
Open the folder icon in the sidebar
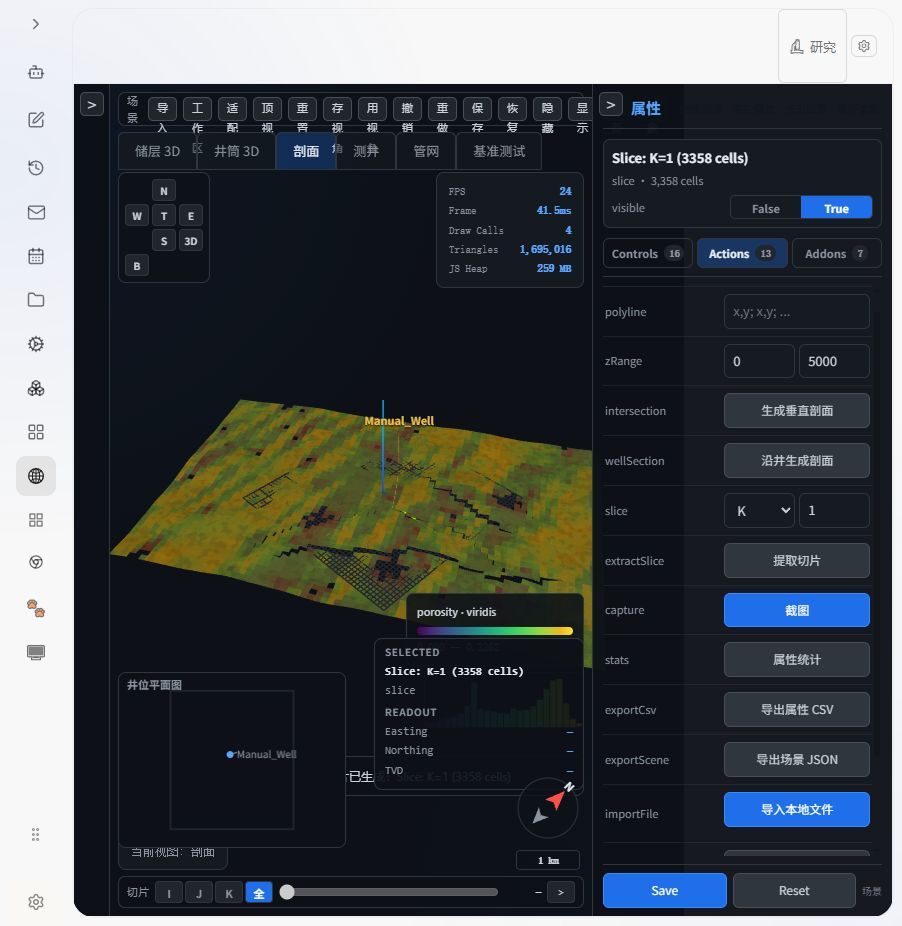click(x=36, y=299)
